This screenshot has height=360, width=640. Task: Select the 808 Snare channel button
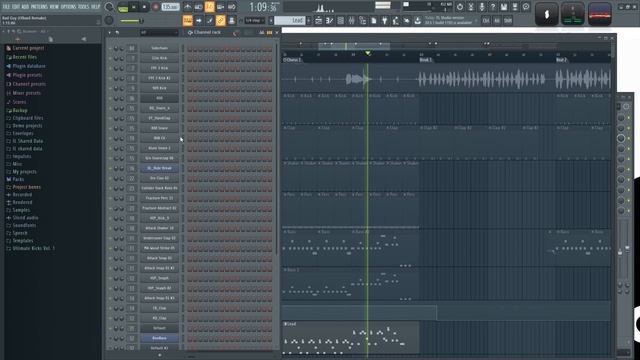159,128
